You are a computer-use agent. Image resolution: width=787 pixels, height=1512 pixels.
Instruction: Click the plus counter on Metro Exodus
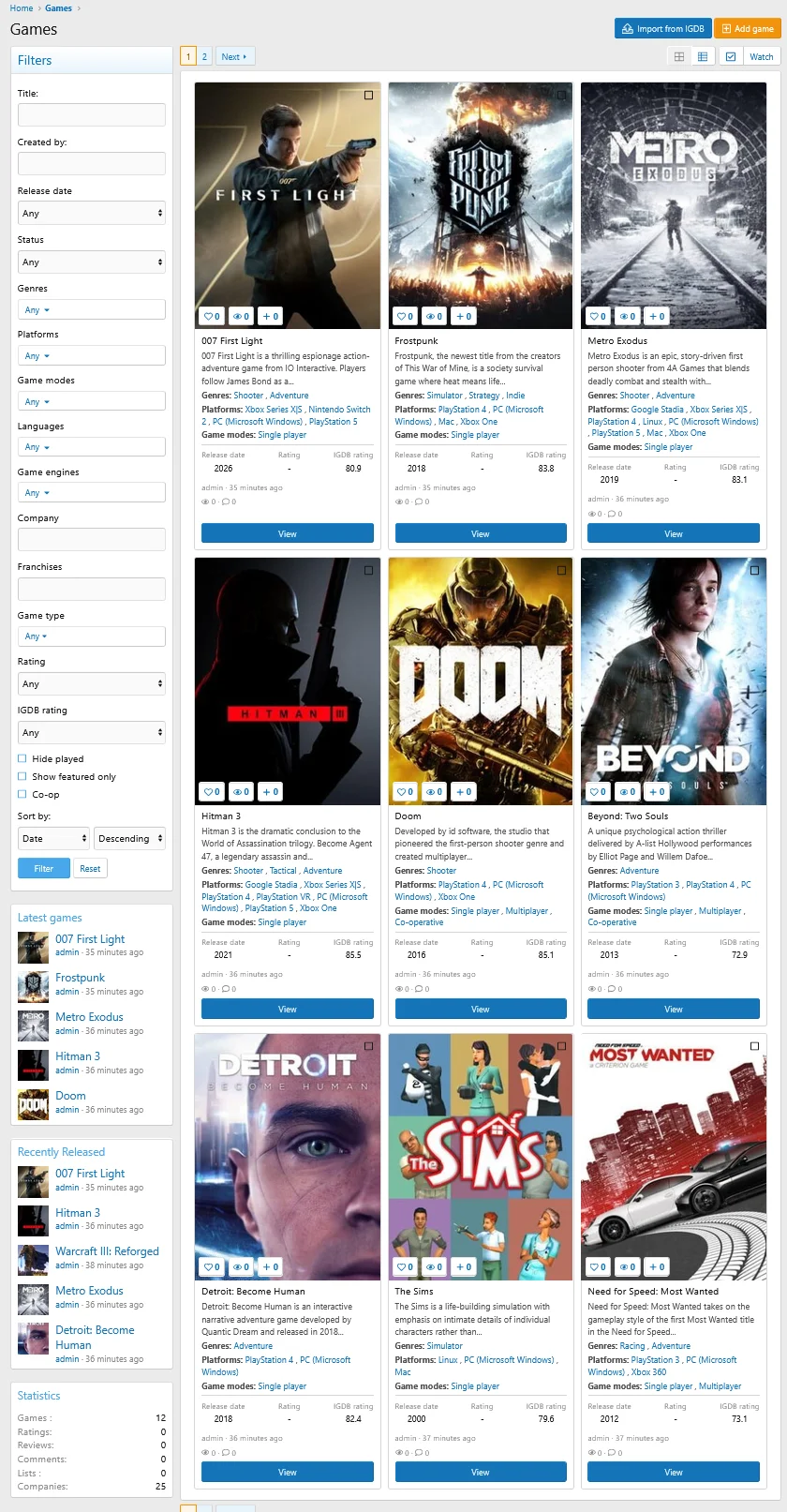coord(657,316)
